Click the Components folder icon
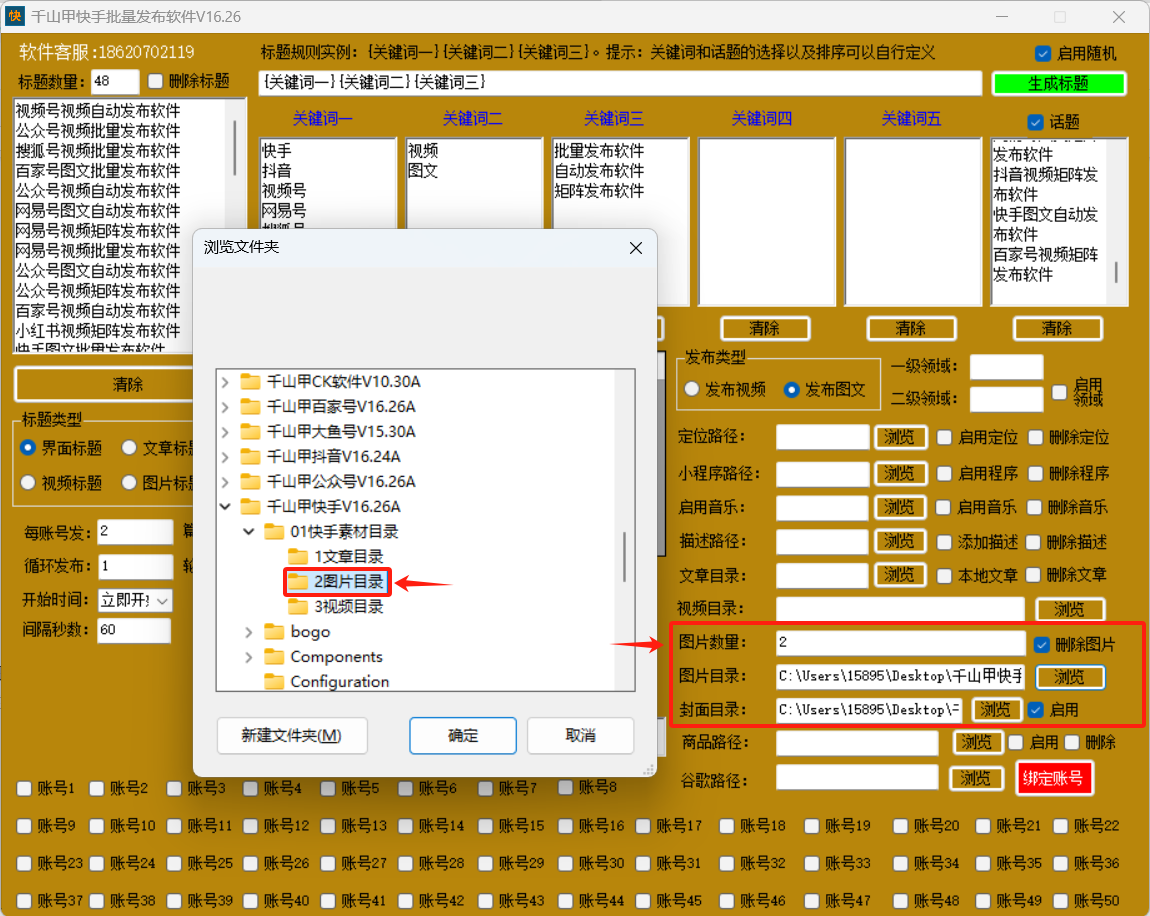Viewport: 1150px width, 916px height. (274, 656)
